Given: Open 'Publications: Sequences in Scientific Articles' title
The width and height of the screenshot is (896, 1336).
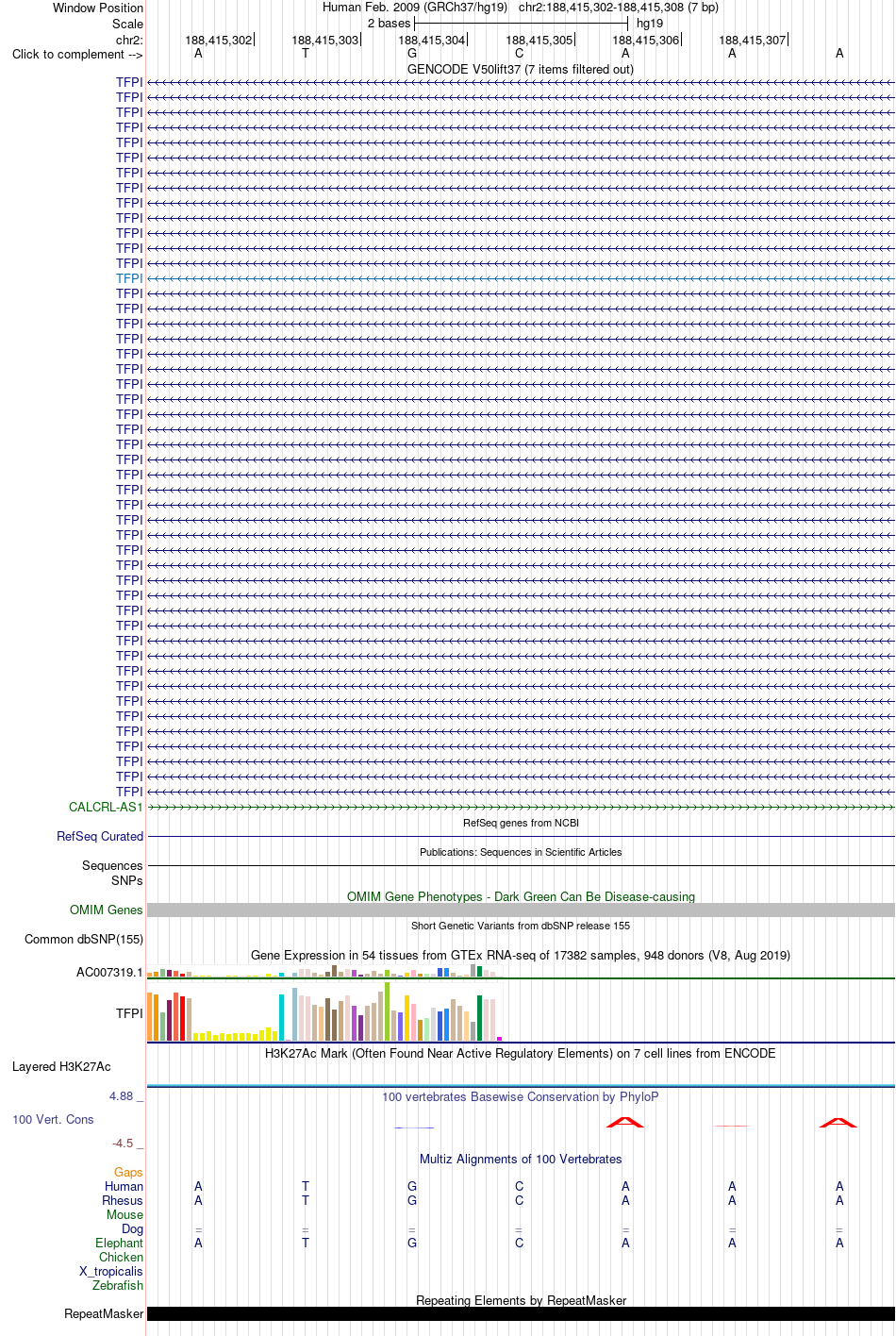Looking at the screenshot, I should (x=521, y=852).
